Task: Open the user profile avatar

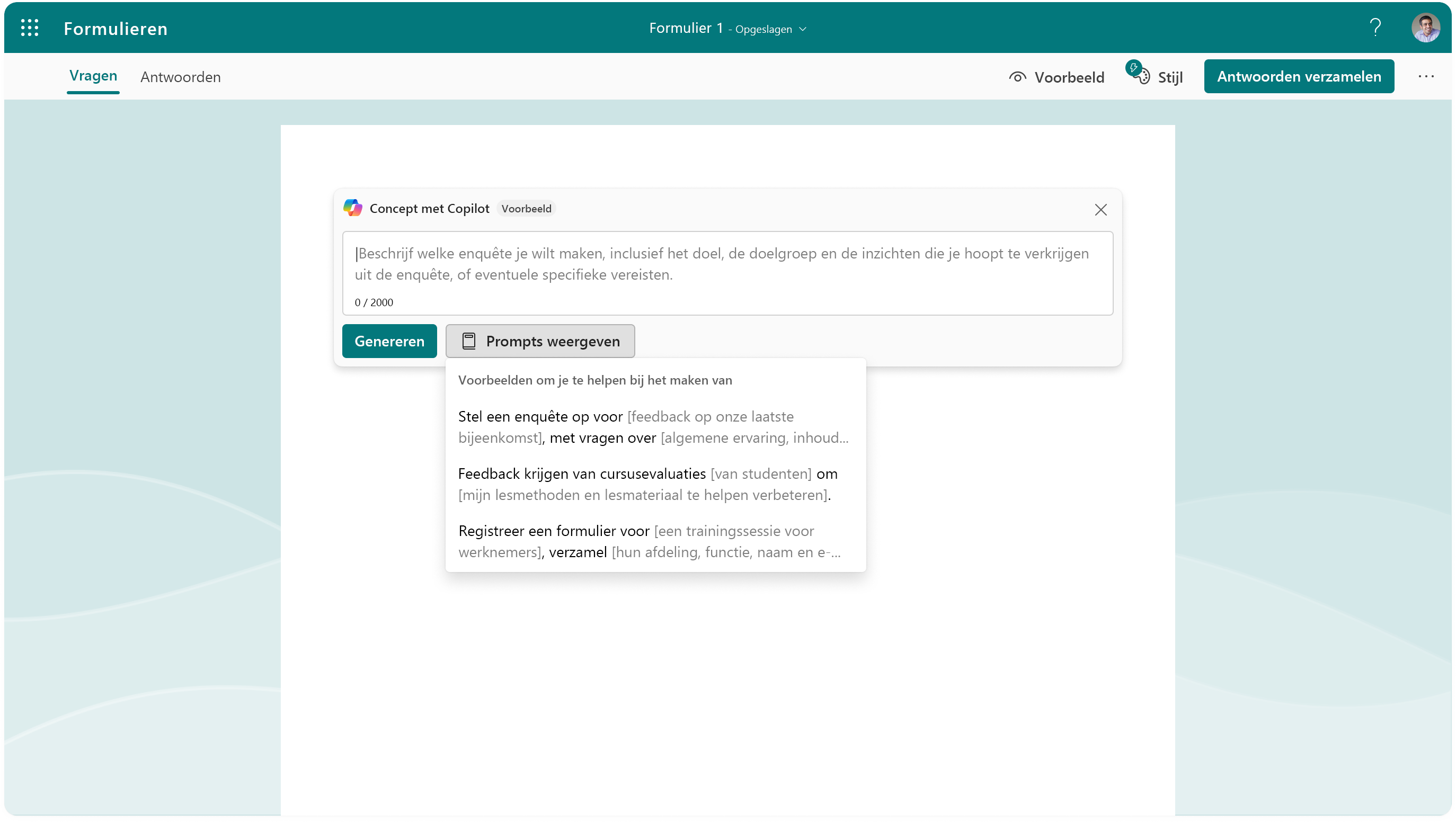Action: coord(1425,28)
